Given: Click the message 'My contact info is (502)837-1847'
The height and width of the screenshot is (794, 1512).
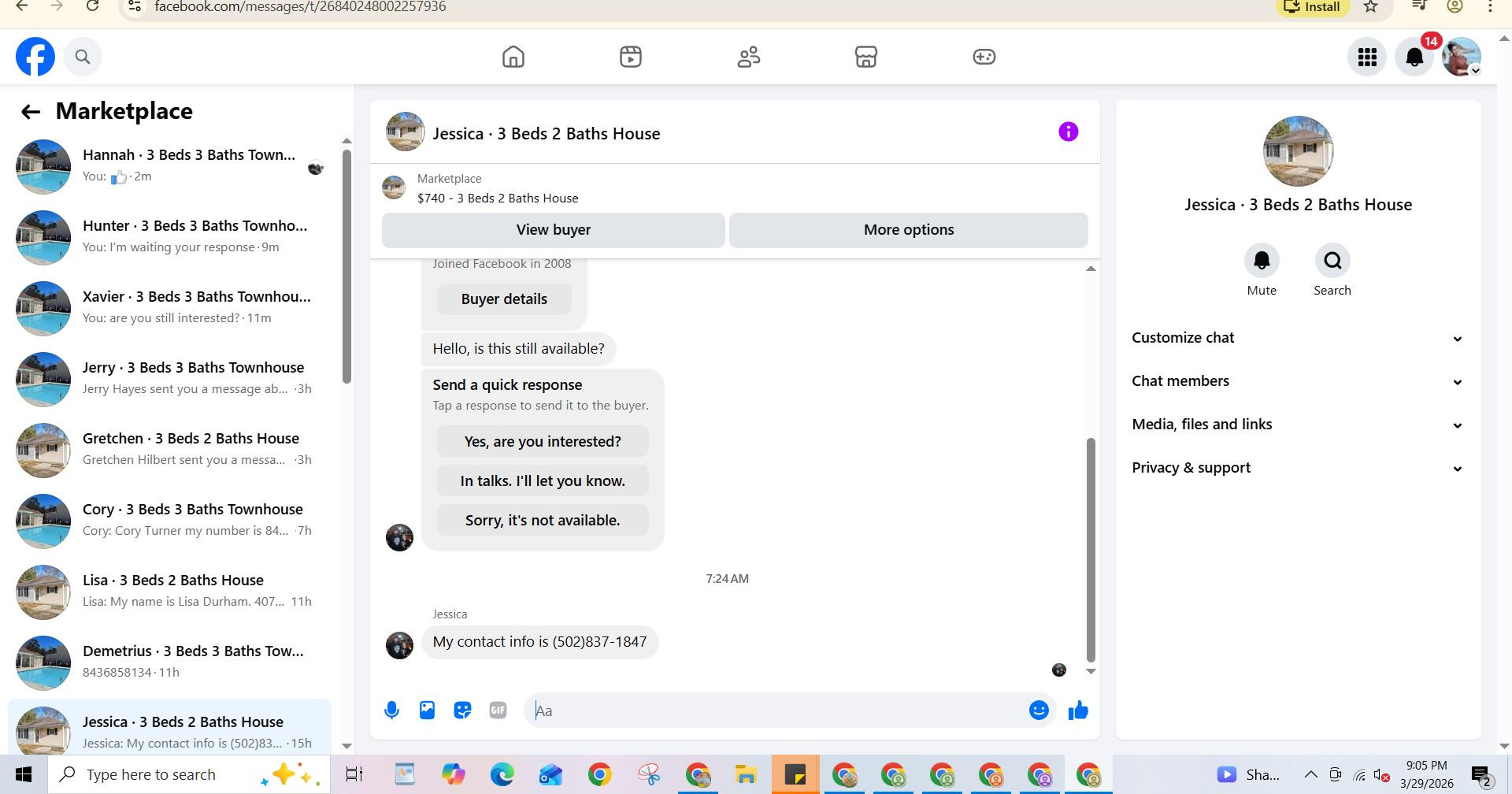Looking at the screenshot, I should 540,642.
